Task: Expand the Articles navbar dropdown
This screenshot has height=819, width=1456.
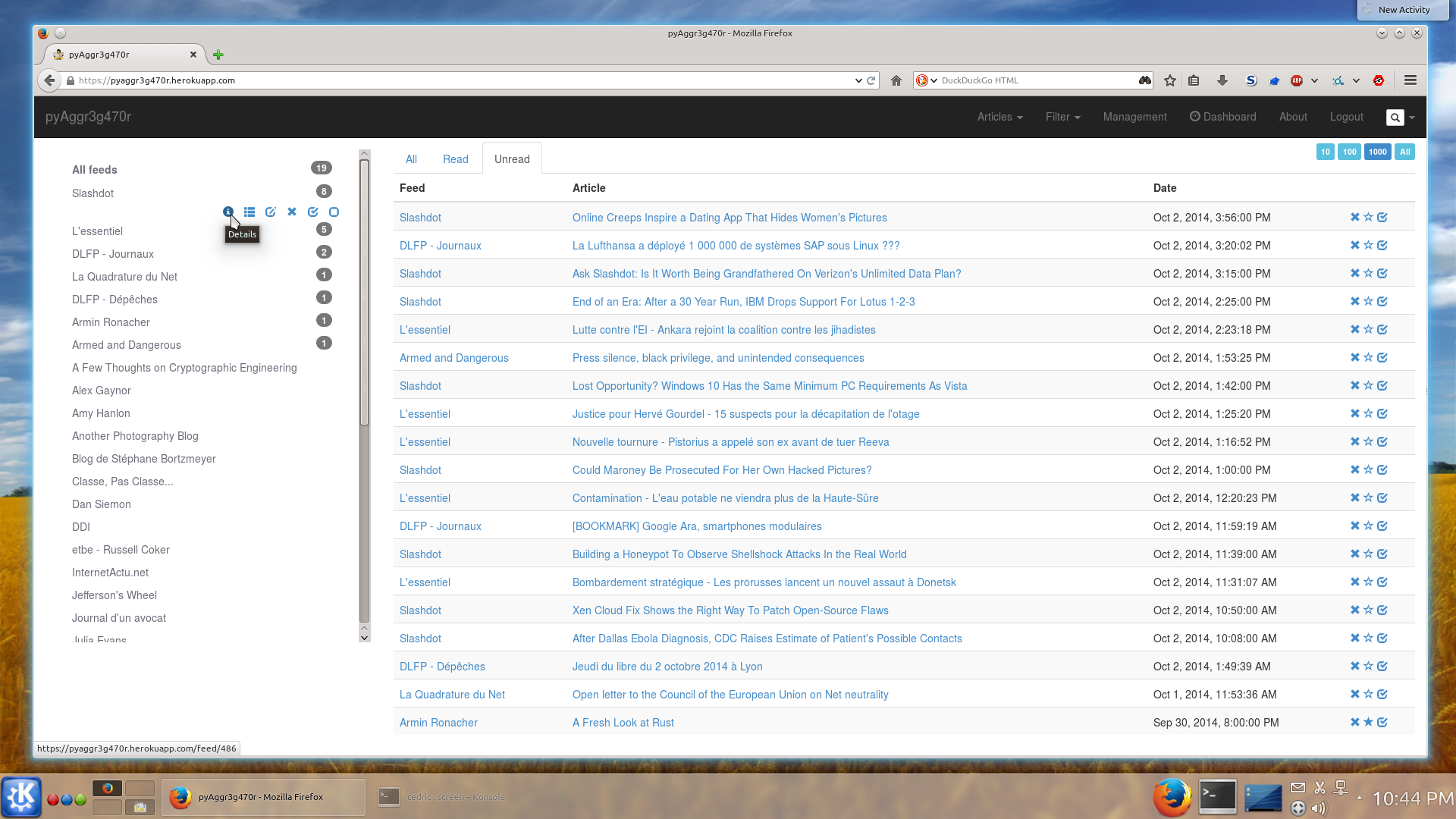Action: (x=999, y=117)
